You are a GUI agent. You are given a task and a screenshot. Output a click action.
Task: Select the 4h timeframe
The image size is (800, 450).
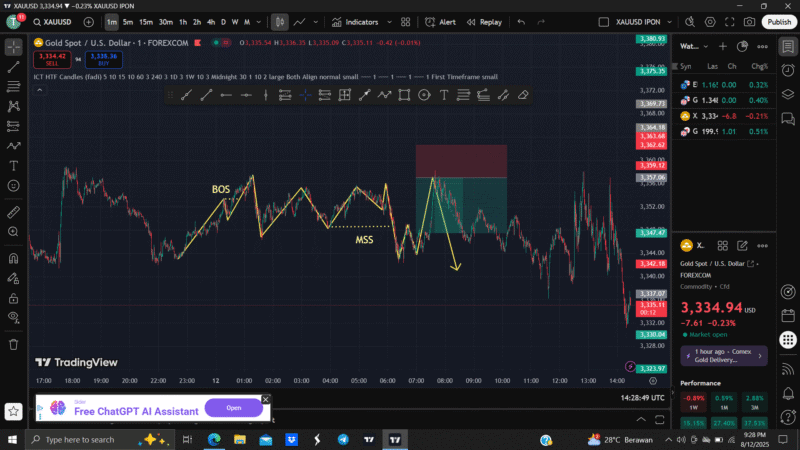pos(211,22)
